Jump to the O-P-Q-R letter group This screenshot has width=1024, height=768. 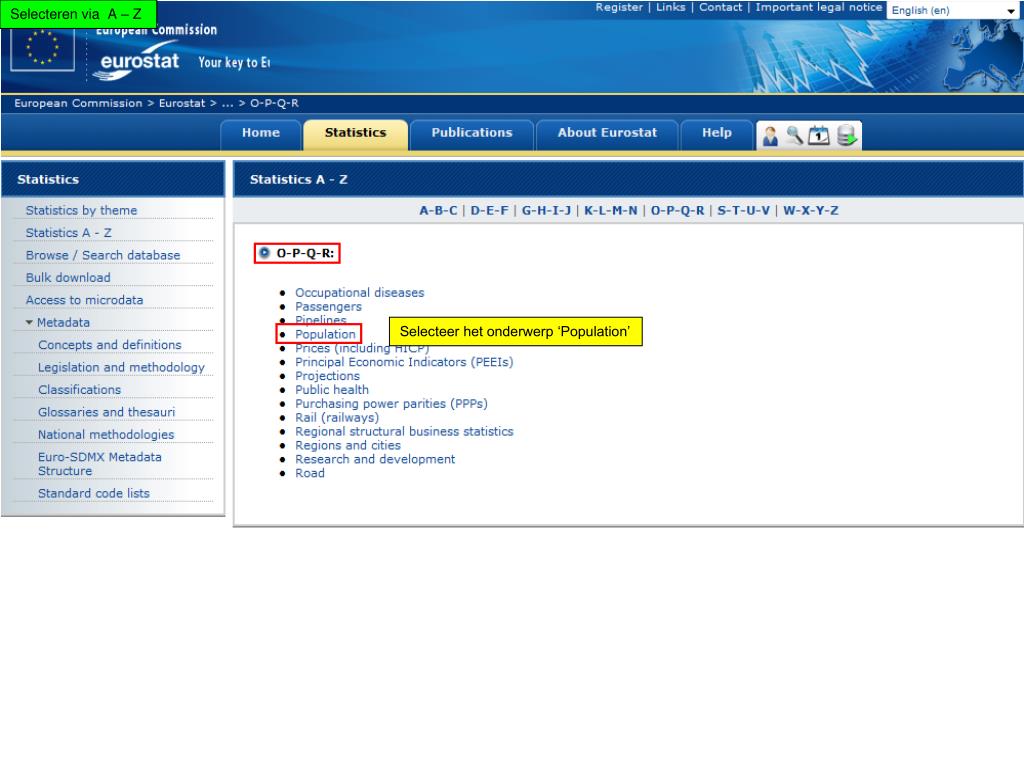678,210
